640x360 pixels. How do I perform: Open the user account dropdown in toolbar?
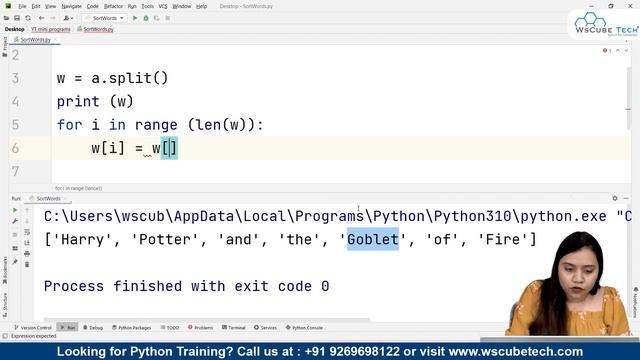click(68, 18)
